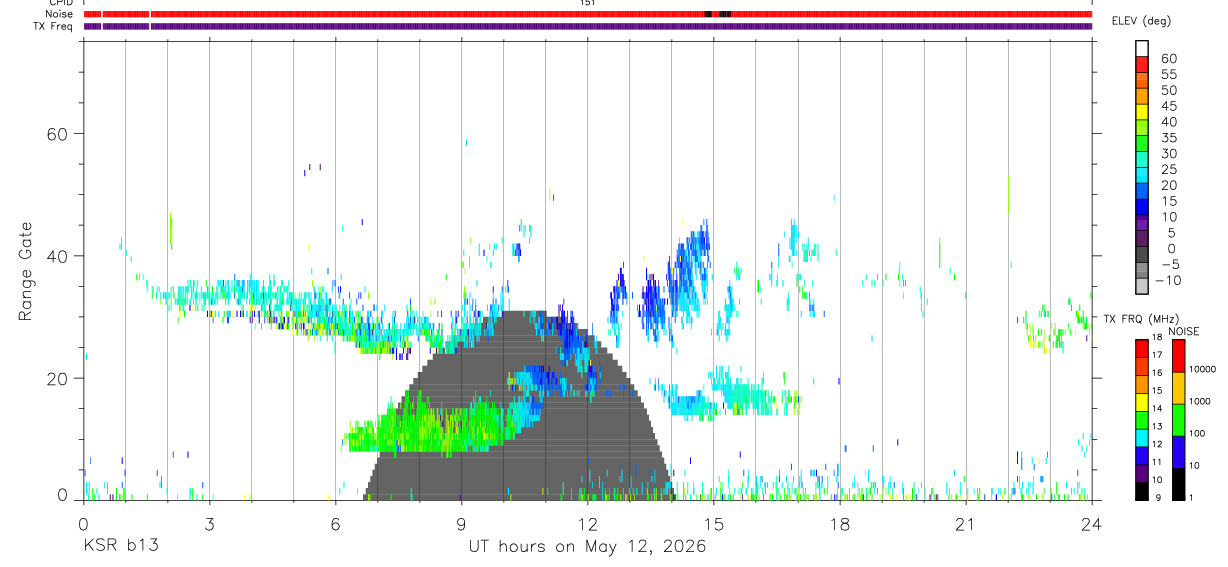Image resolution: width=1228 pixels, height=567 pixels.
Task: Click the '15' hour tick on the x-axis
Action: coord(713,523)
